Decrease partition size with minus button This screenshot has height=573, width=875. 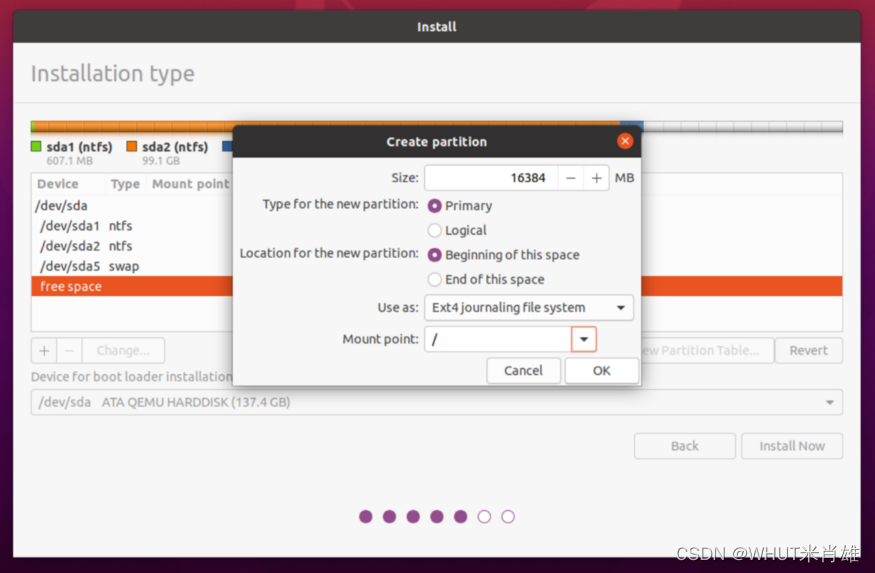click(570, 178)
